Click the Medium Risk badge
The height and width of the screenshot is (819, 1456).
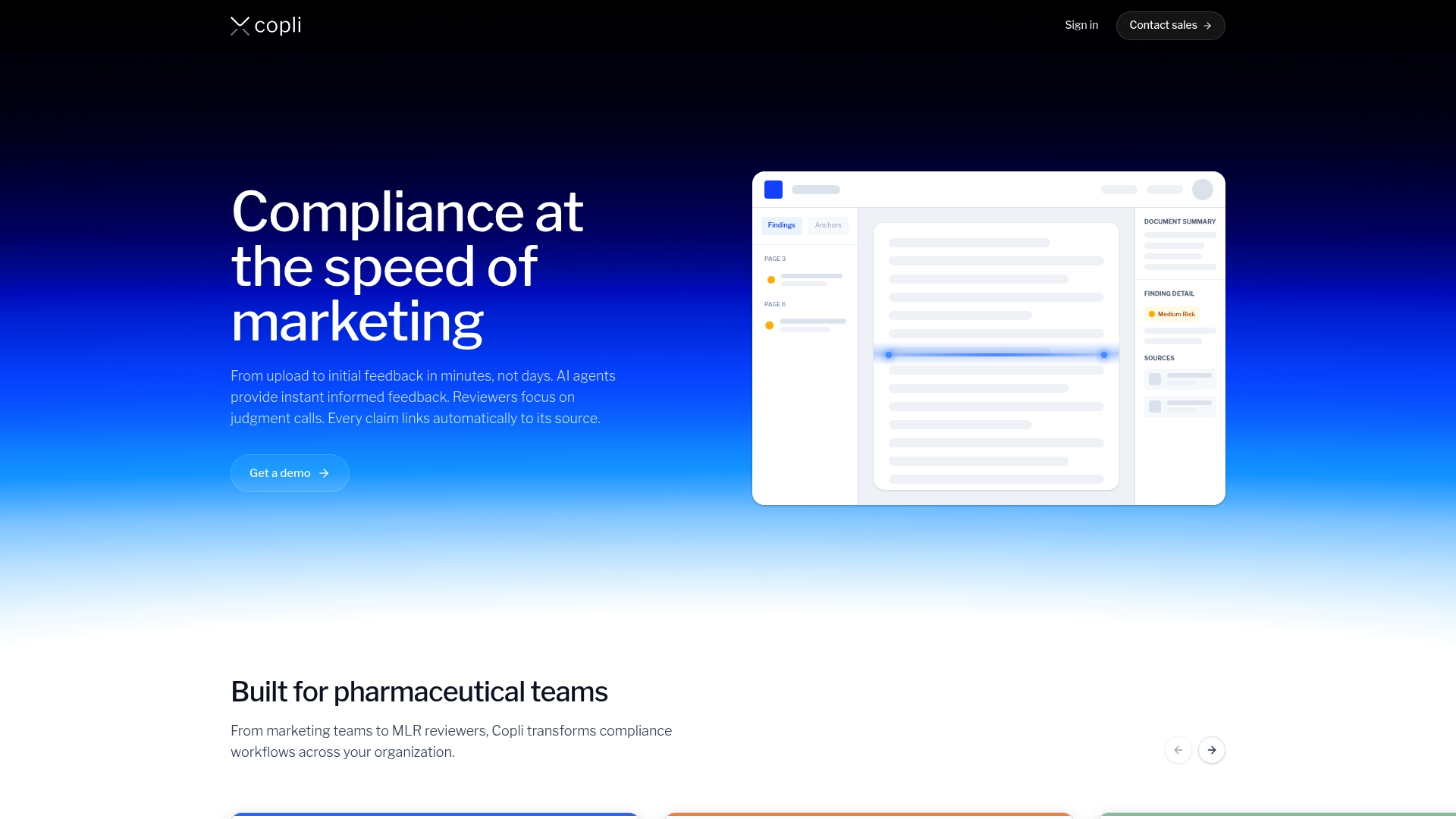(1172, 314)
